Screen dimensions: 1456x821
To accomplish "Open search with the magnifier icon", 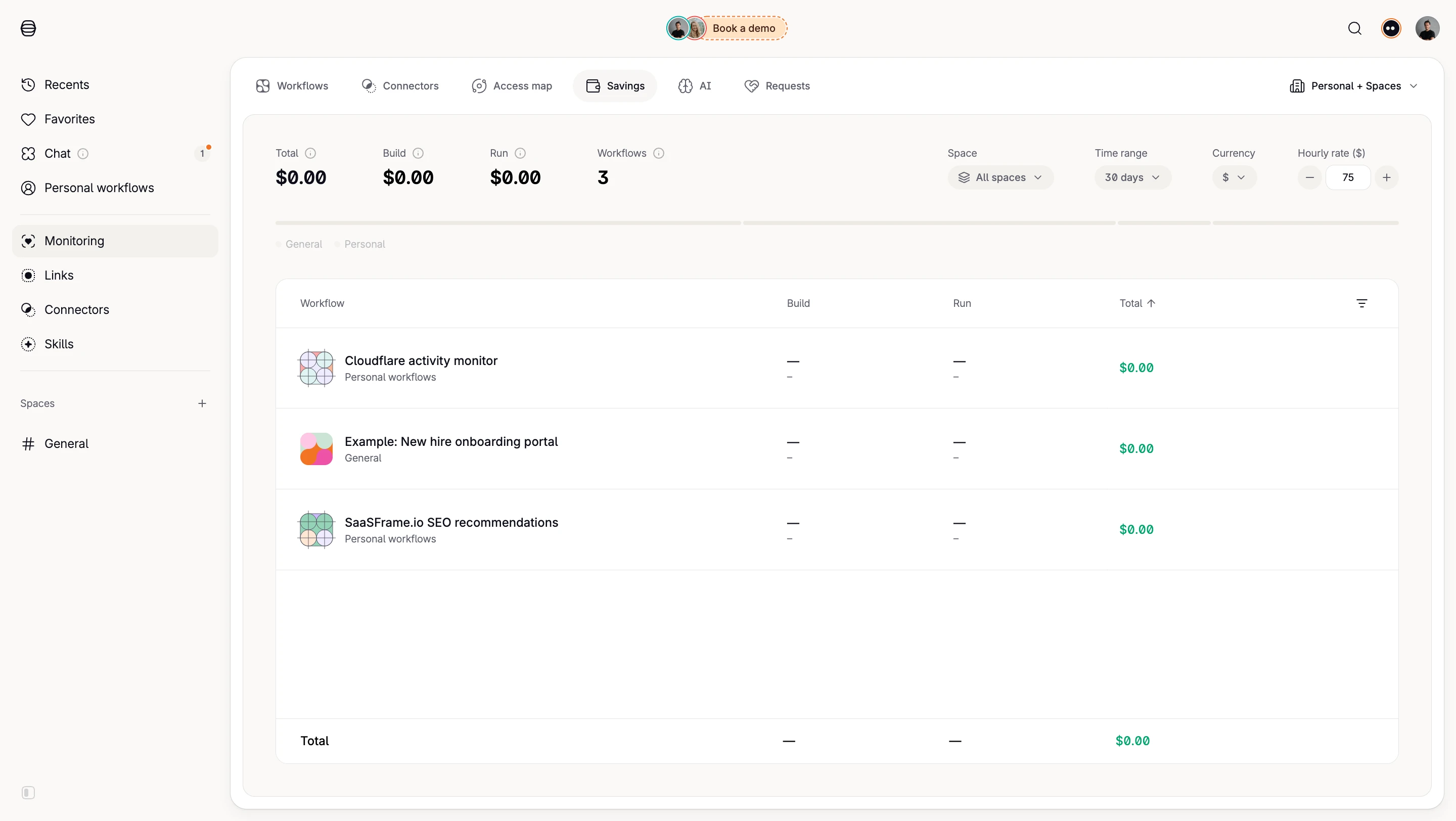I will tap(1355, 28).
